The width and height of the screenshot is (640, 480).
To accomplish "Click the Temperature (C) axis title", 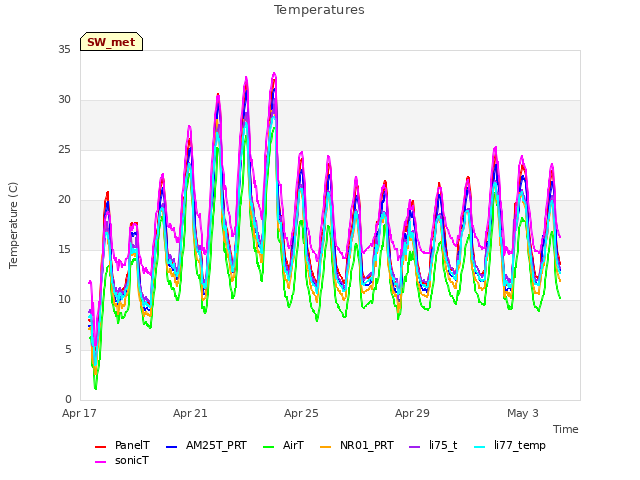I will click(x=13, y=225).
